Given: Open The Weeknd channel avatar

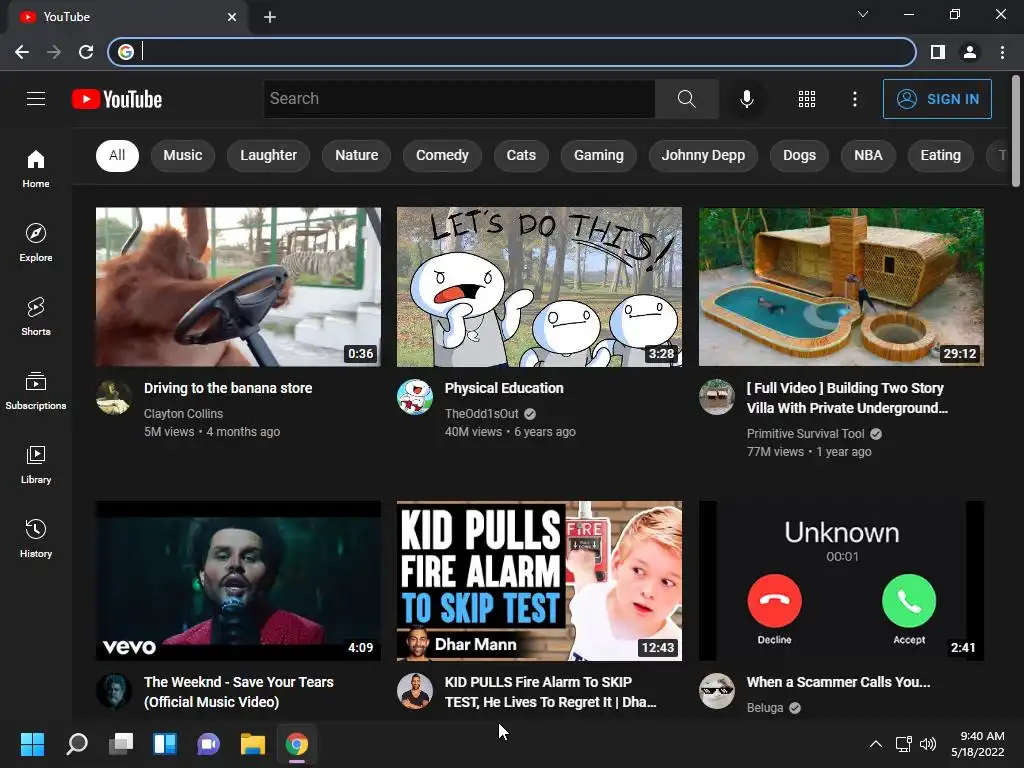Looking at the screenshot, I should click(x=114, y=691).
